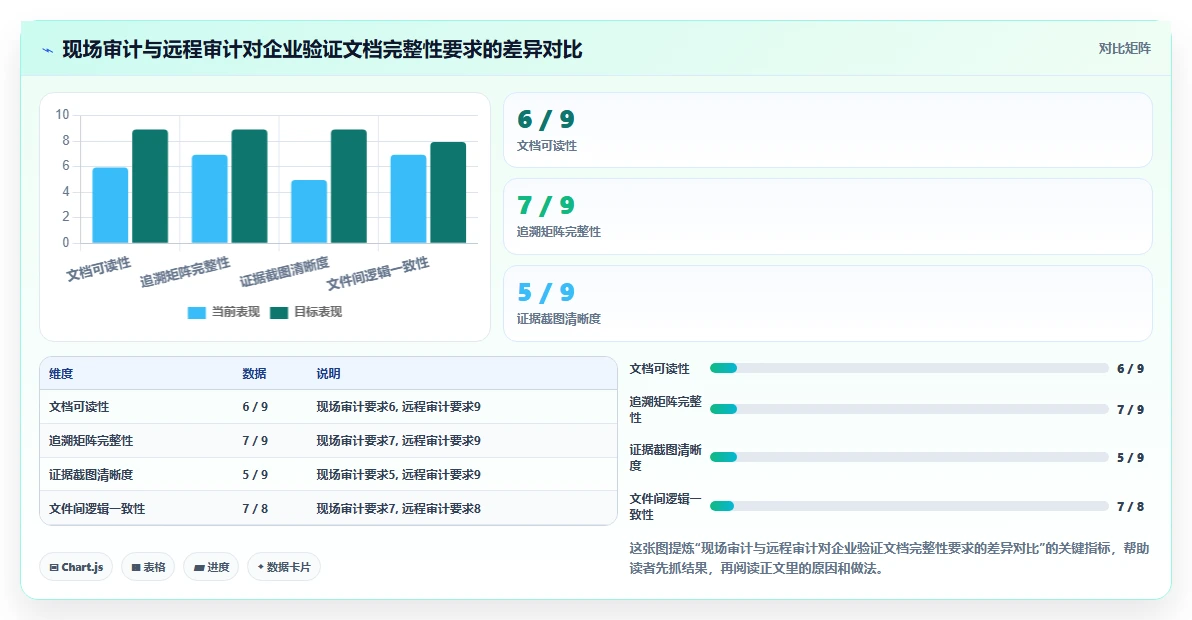The height and width of the screenshot is (620, 1192).
Task: Click the 追溯矩阵完整性 progress bar
Action: tap(909, 409)
